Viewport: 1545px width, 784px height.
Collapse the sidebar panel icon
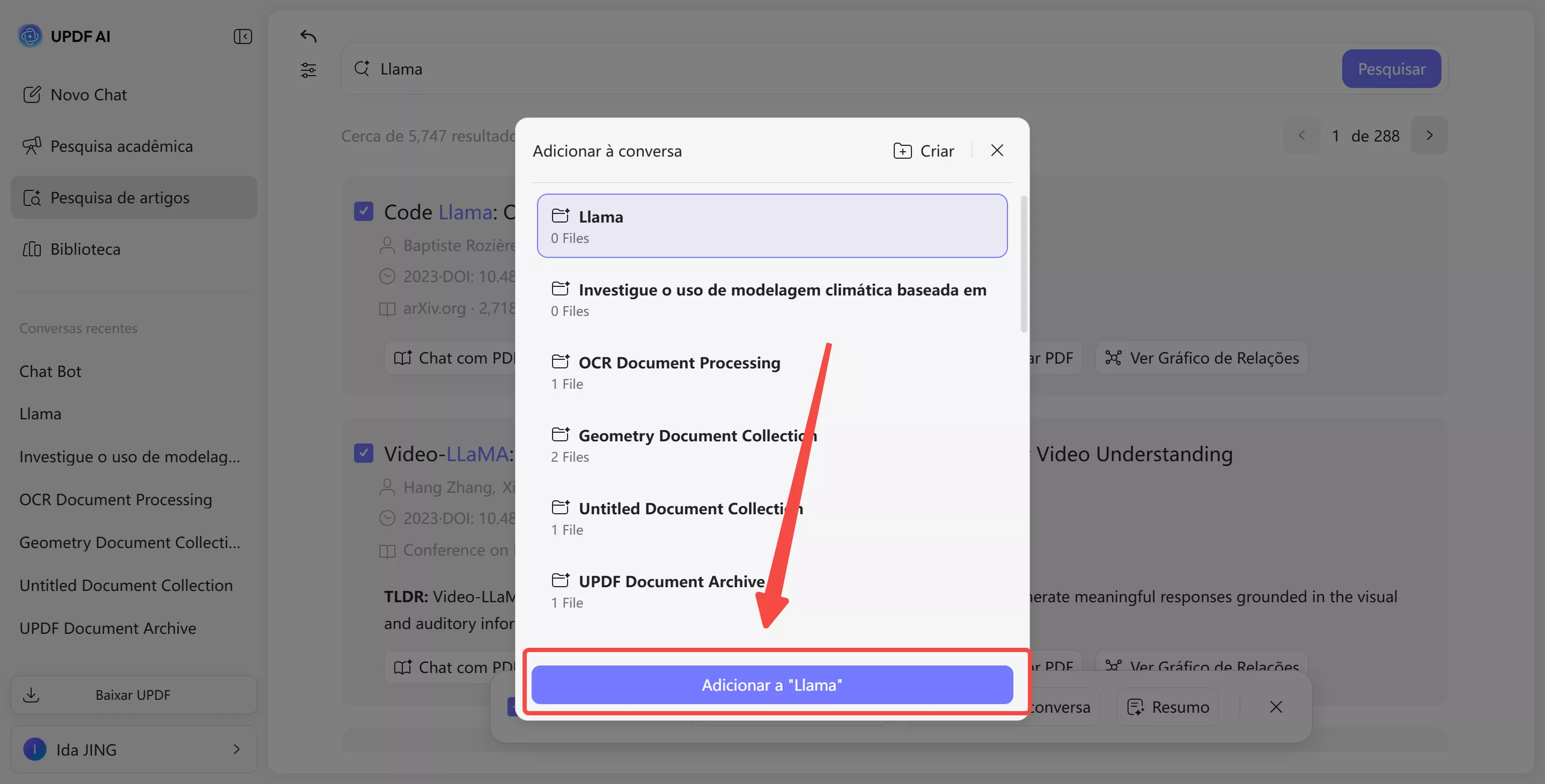click(242, 36)
